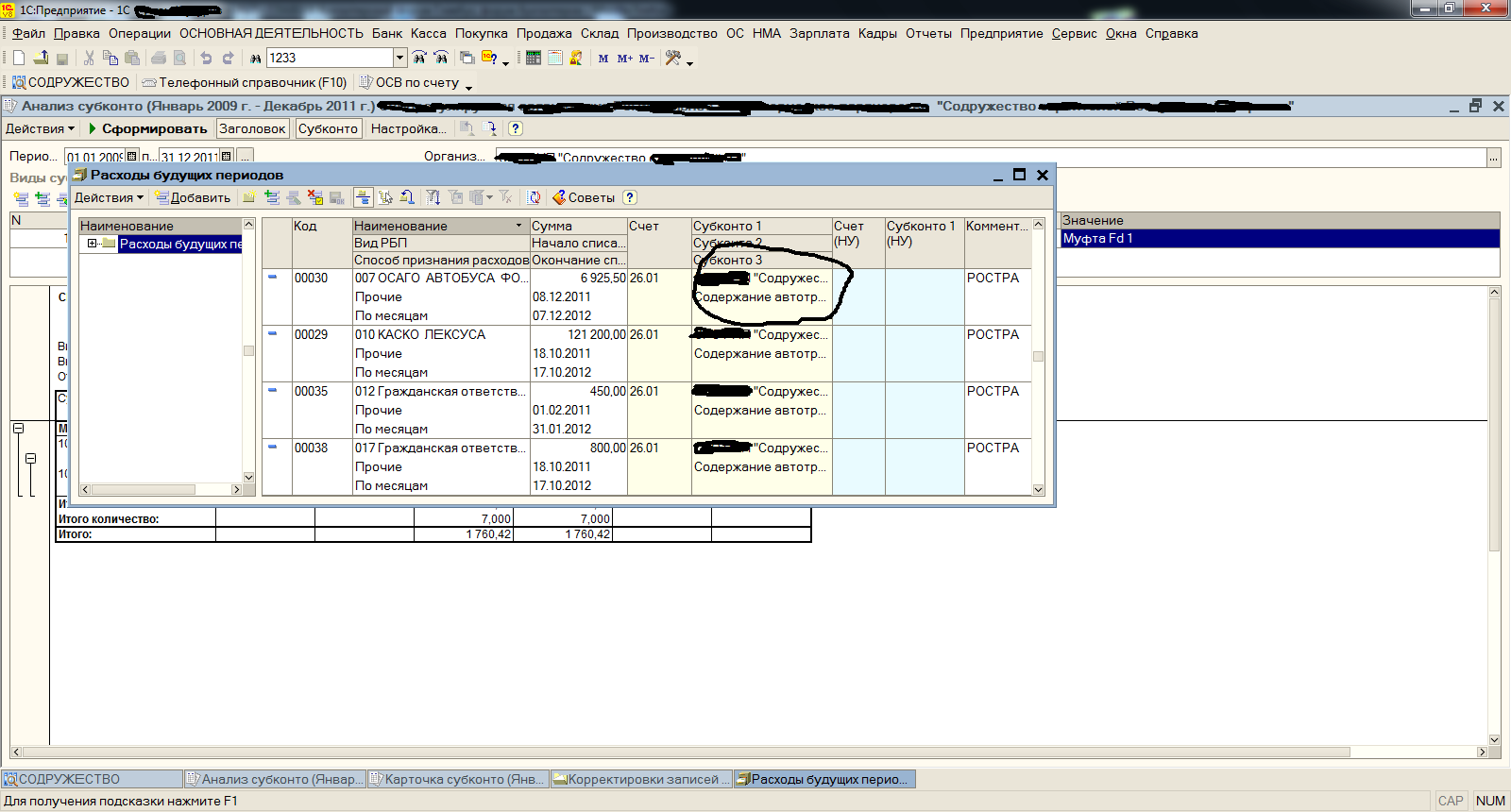Viewport: 1511px width, 812px height.
Task: Click the Redo arrow icon
Action: click(228, 58)
